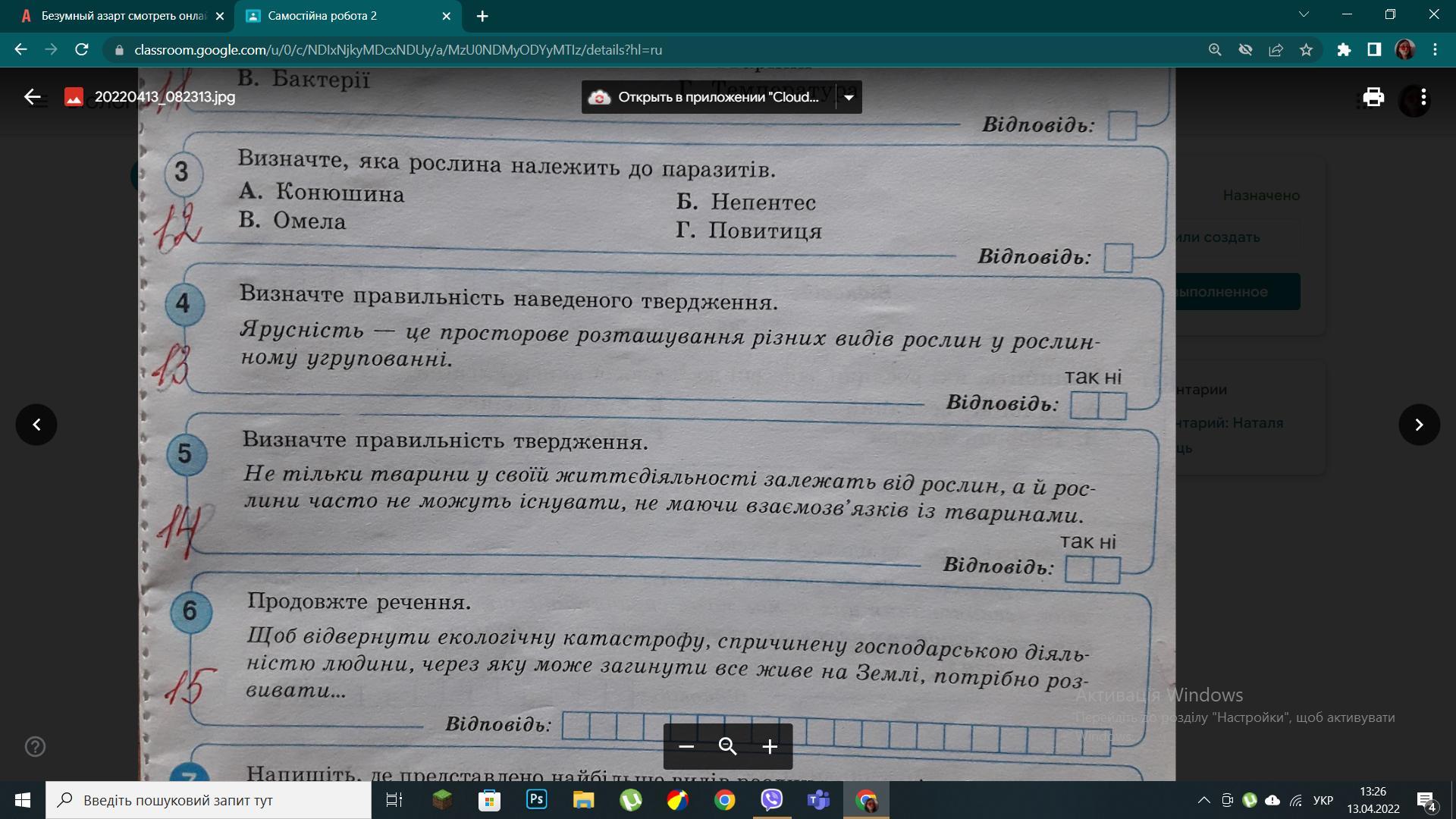Click Открыть в приложении Cloud button
The width and height of the screenshot is (1456, 819).
(709, 97)
